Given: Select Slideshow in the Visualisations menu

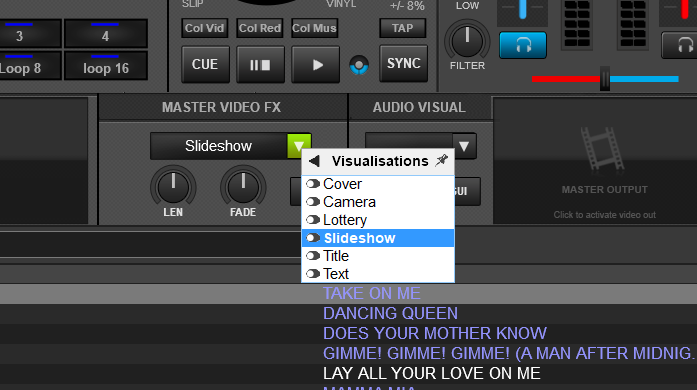Looking at the screenshot, I should pyautogui.click(x=378, y=238).
